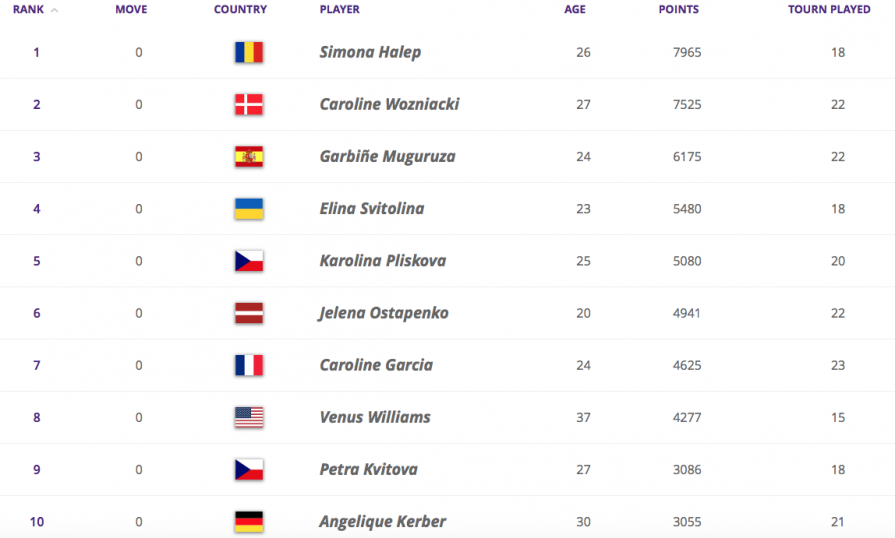This screenshot has height=538, width=895.
Task: Open Simona Halep's player profile
Action: (370, 52)
